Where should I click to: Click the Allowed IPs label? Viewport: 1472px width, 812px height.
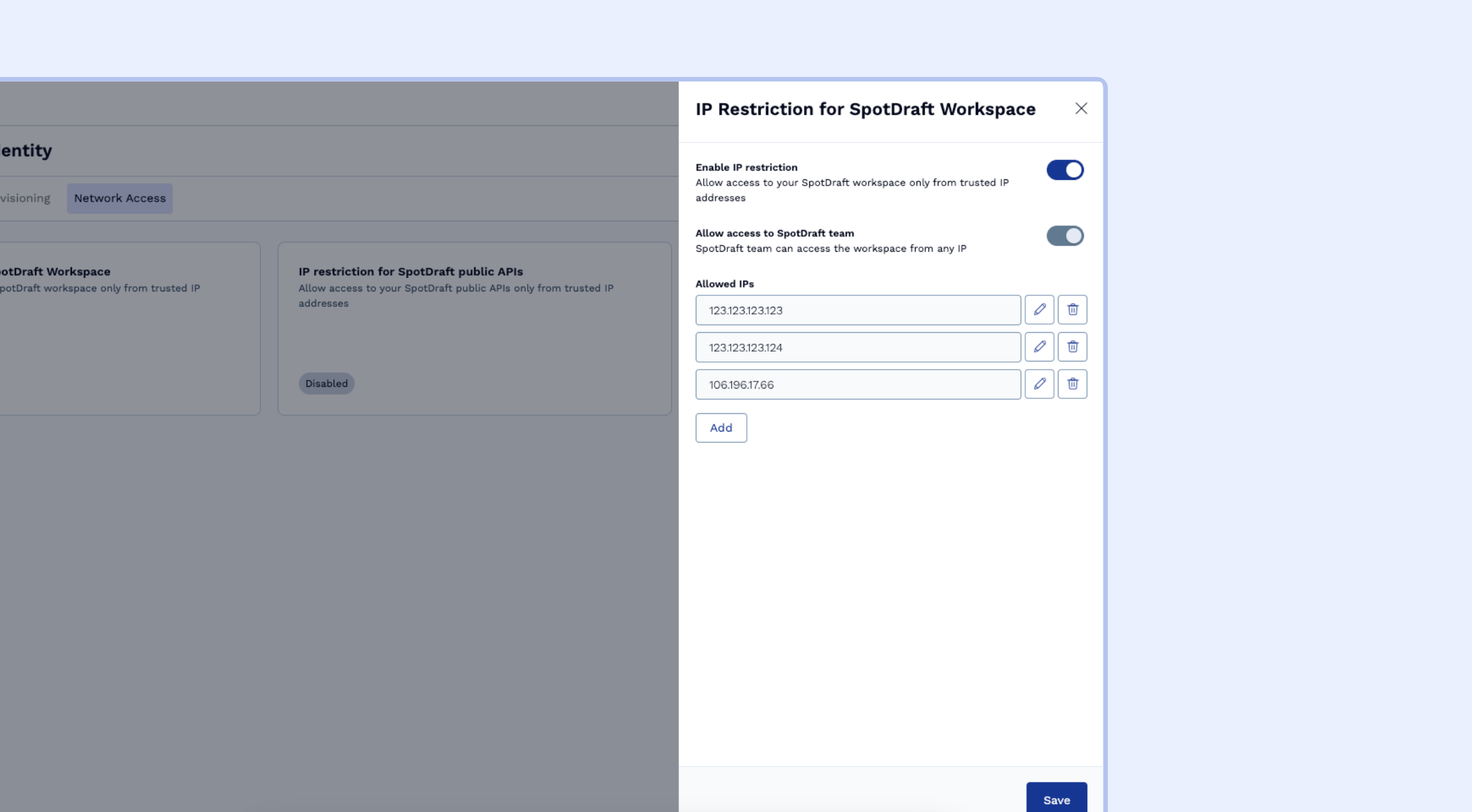(x=724, y=284)
